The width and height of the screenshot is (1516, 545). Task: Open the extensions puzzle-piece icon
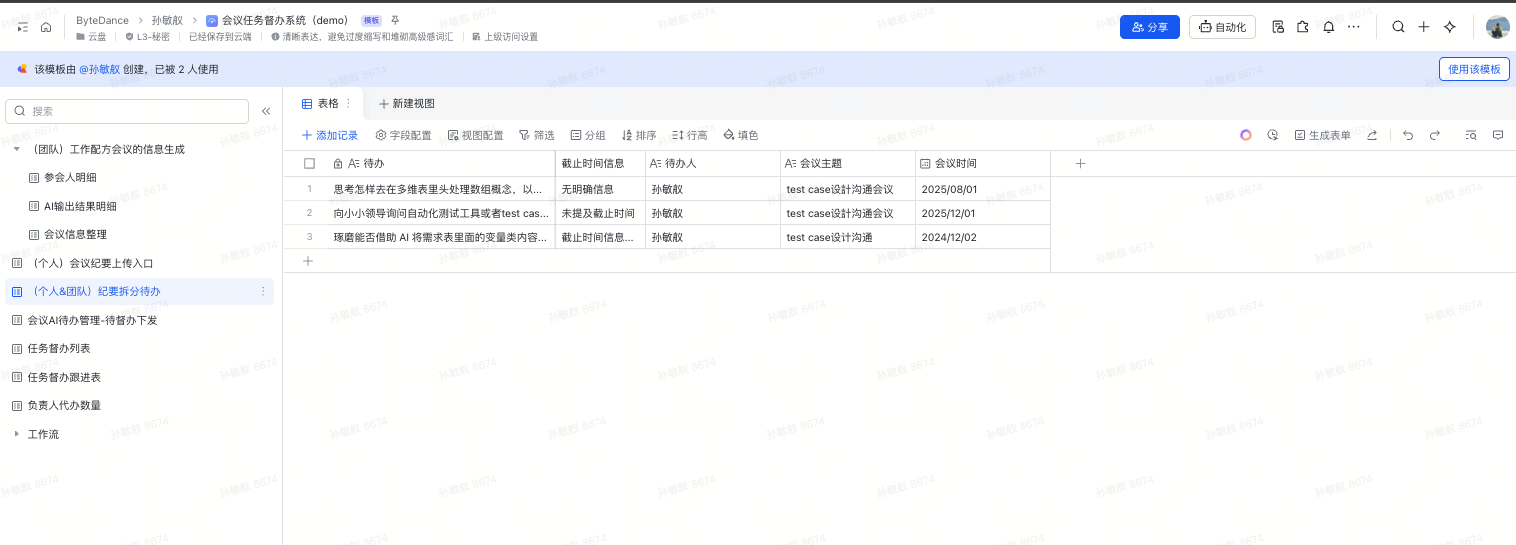point(1303,27)
